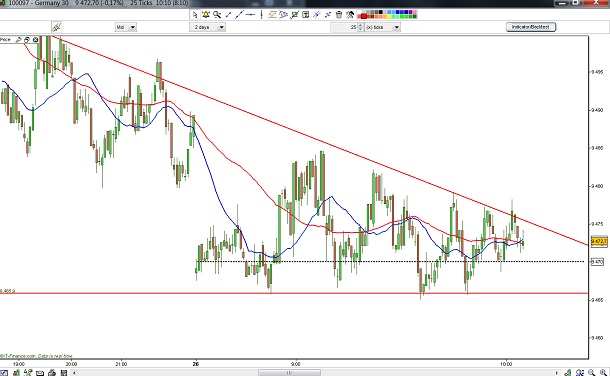
Task: Pick the channel drawing tool
Action: [272, 15]
